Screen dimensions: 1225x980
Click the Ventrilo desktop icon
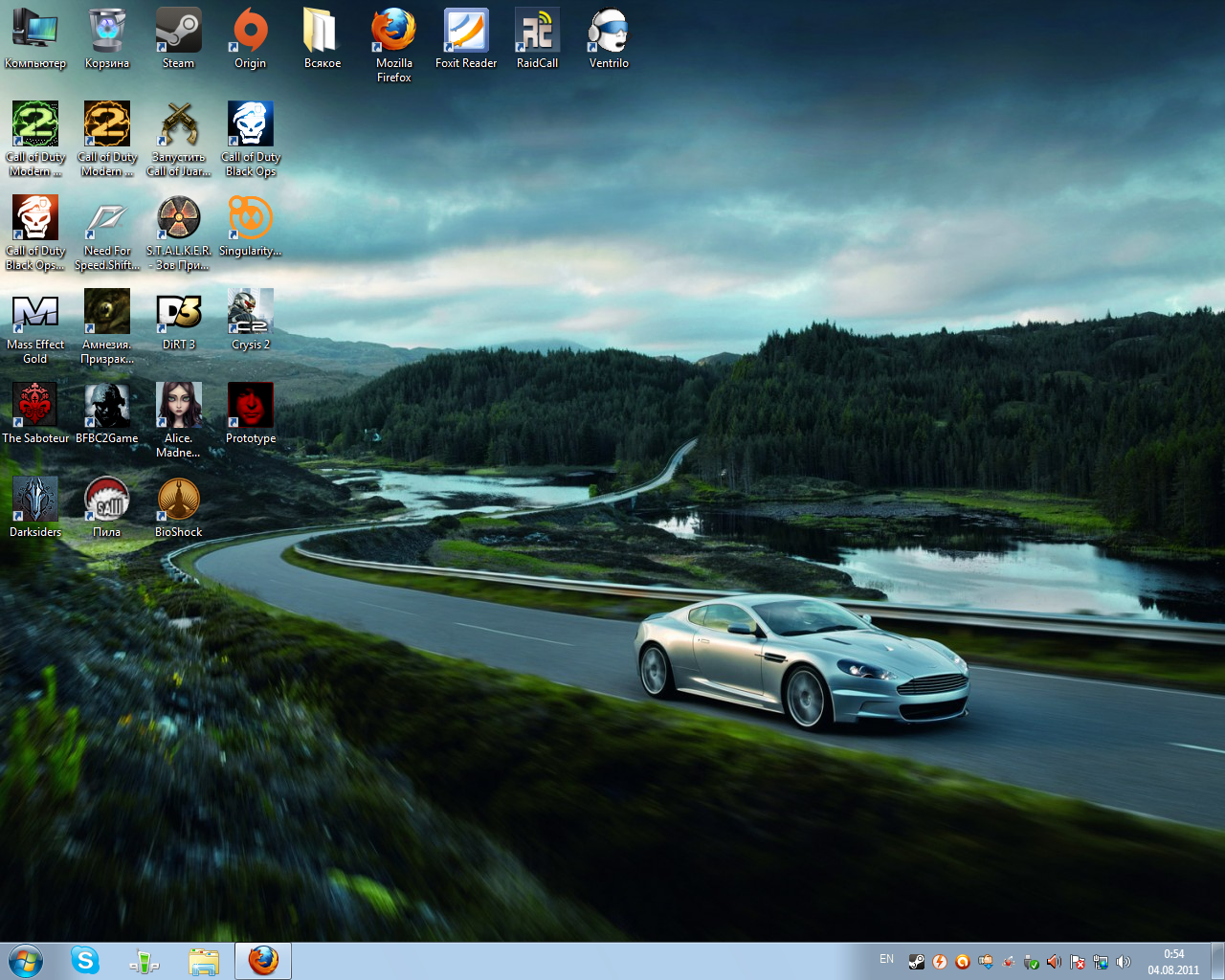tap(609, 32)
